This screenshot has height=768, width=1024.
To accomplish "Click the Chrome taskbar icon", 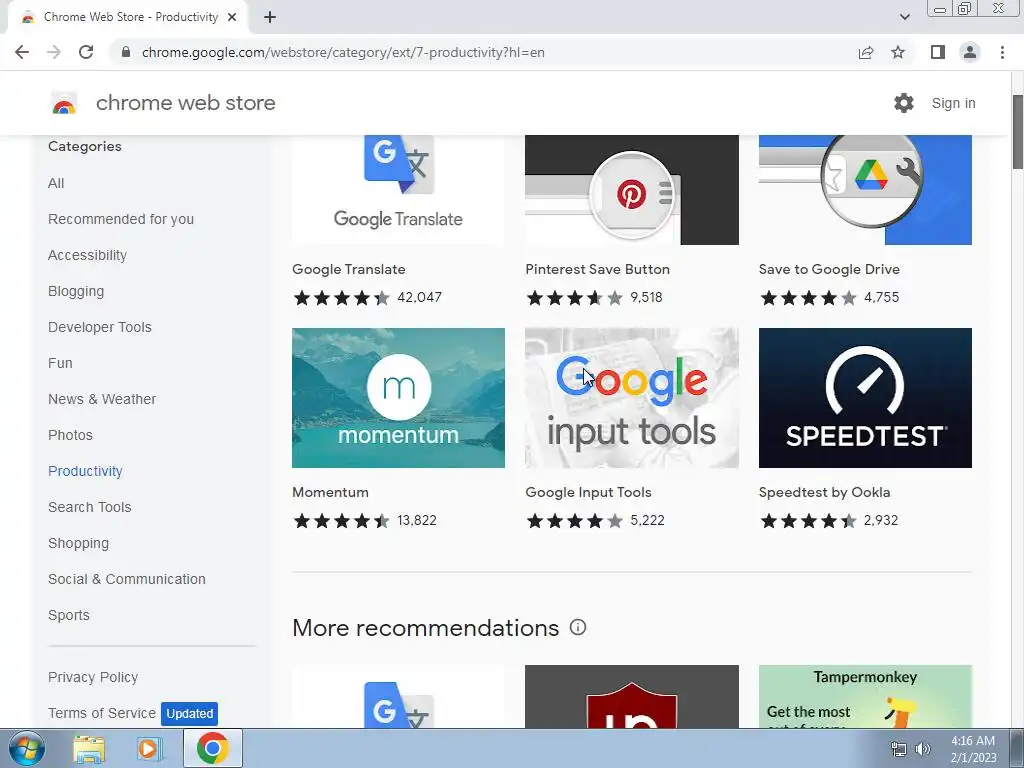I will pyautogui.click(x=212, y=748).
